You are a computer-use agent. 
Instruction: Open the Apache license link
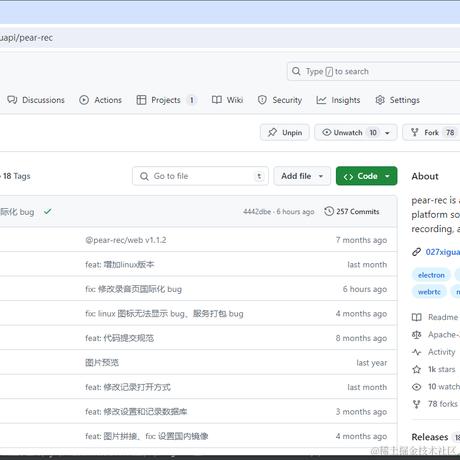pos(444,334)
